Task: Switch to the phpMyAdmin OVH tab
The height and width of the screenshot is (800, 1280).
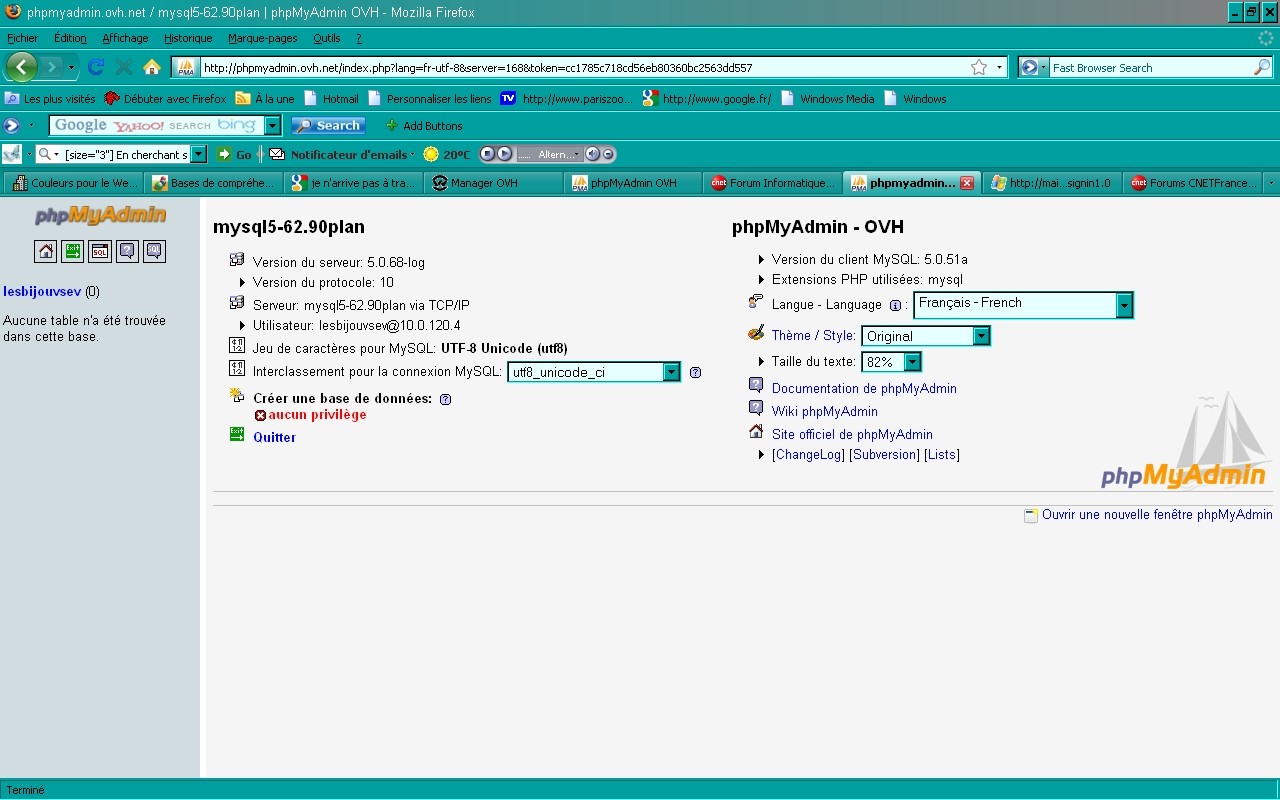Action: point(632,183)
